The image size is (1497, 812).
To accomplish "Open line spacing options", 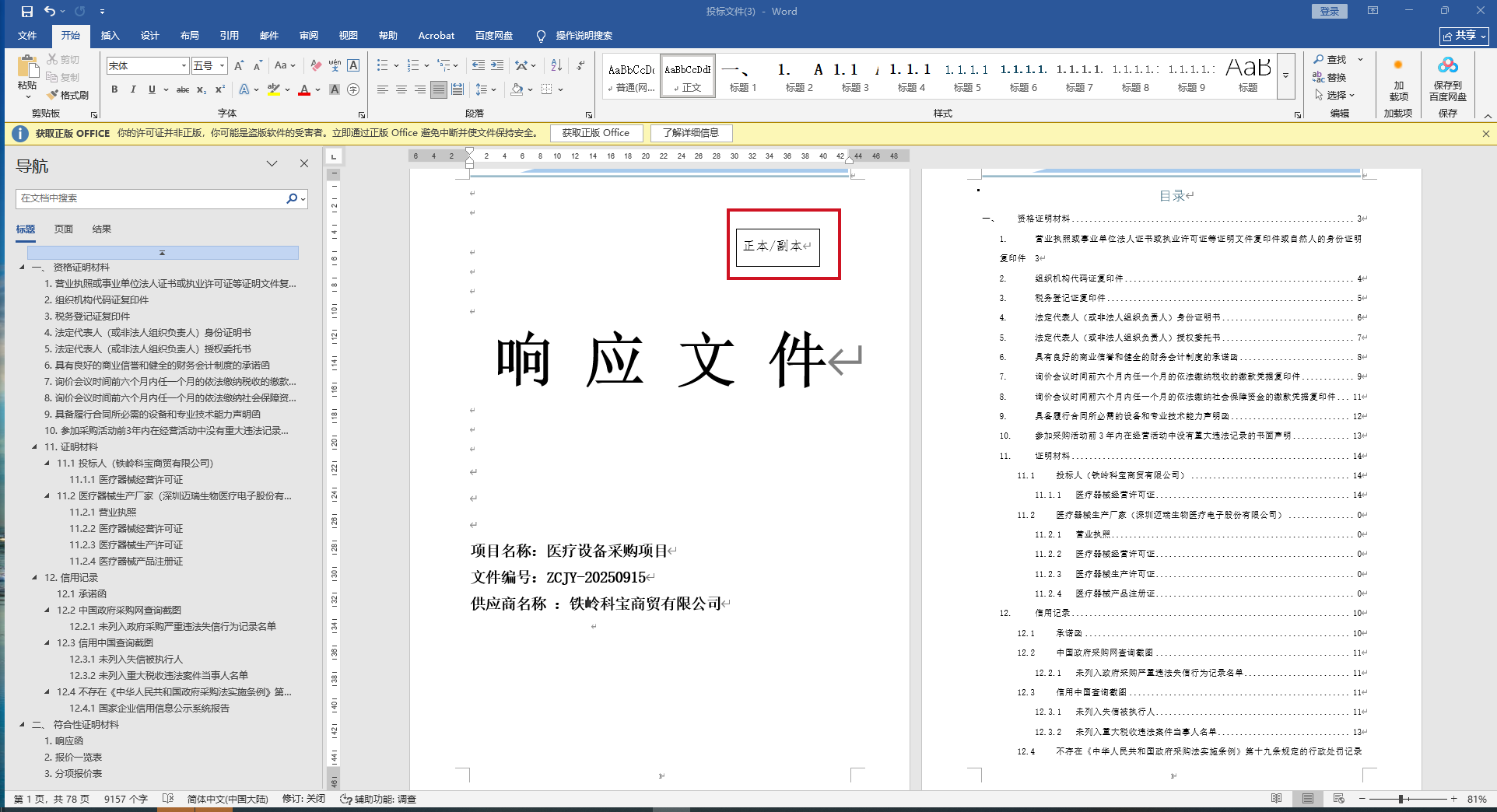I will [485, 89].
